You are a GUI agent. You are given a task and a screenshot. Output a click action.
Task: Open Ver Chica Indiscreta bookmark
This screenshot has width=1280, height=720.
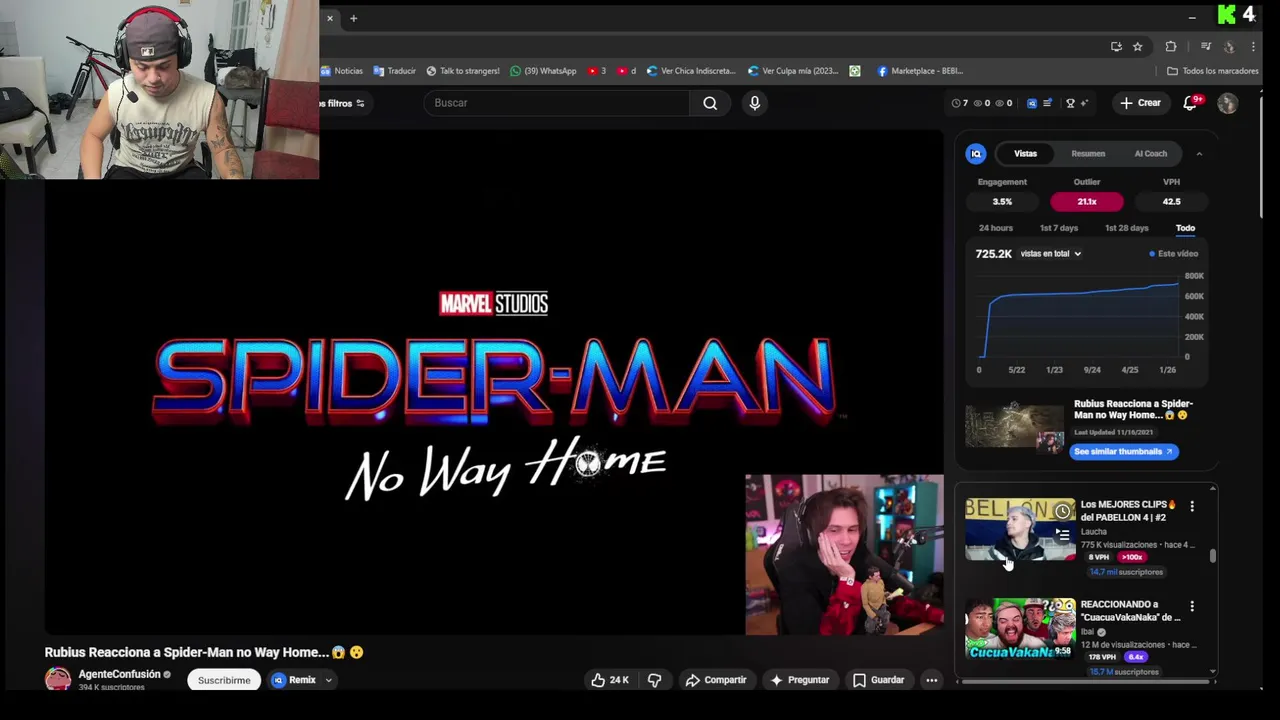691,71
